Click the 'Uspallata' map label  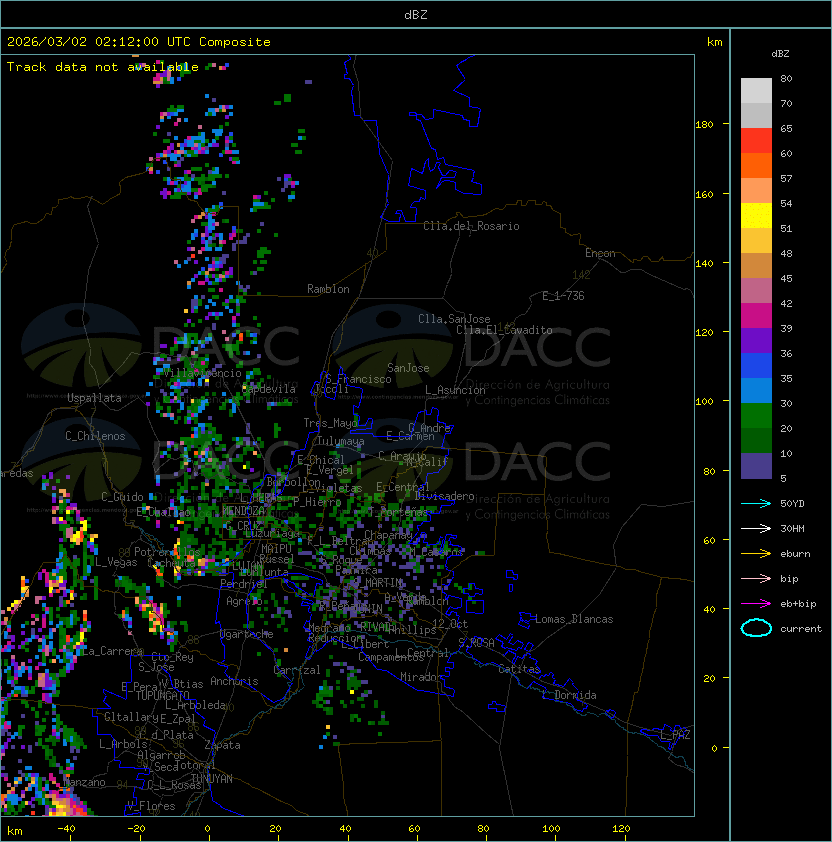coord(94,398)
